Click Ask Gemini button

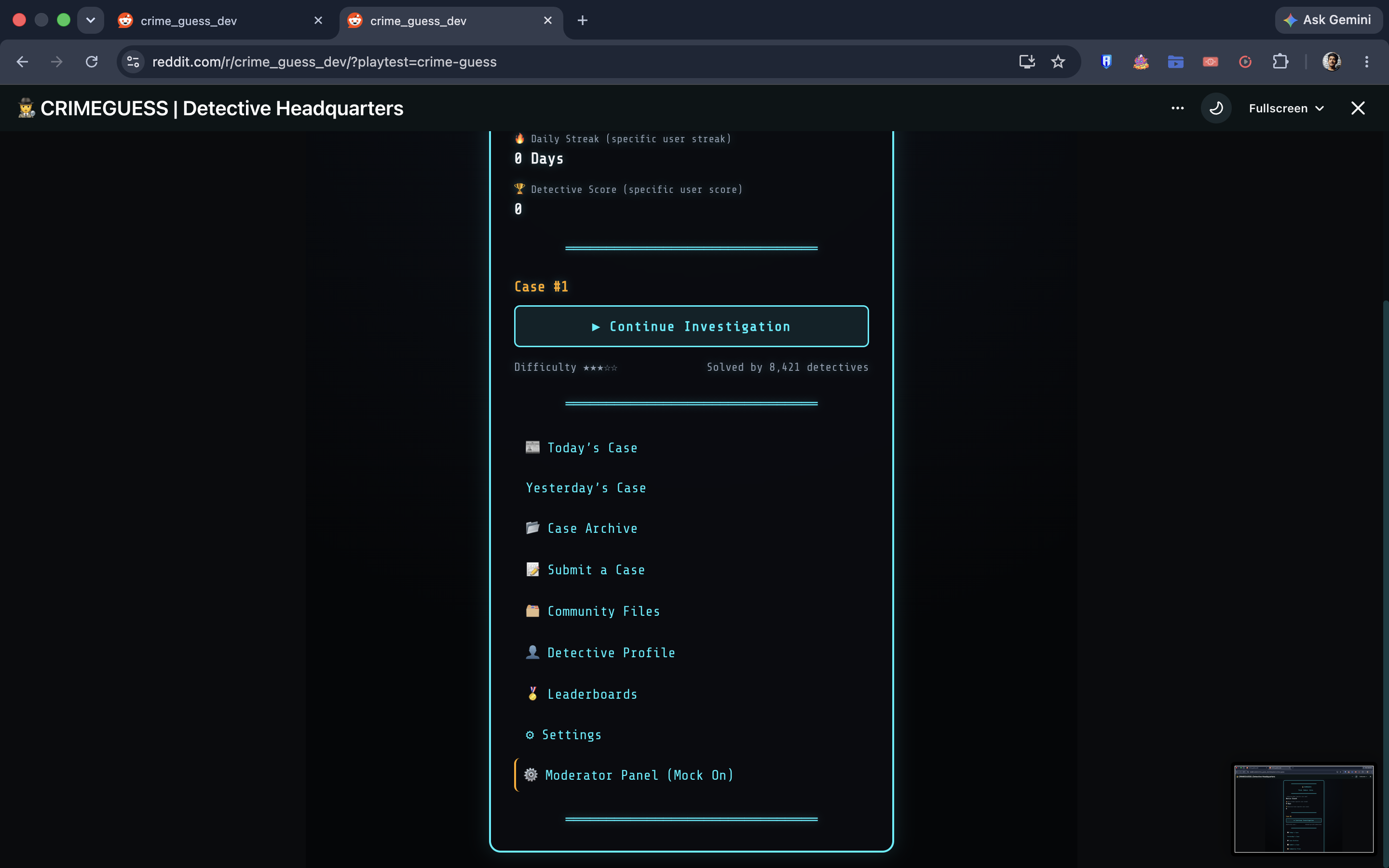coord(1328,20)
